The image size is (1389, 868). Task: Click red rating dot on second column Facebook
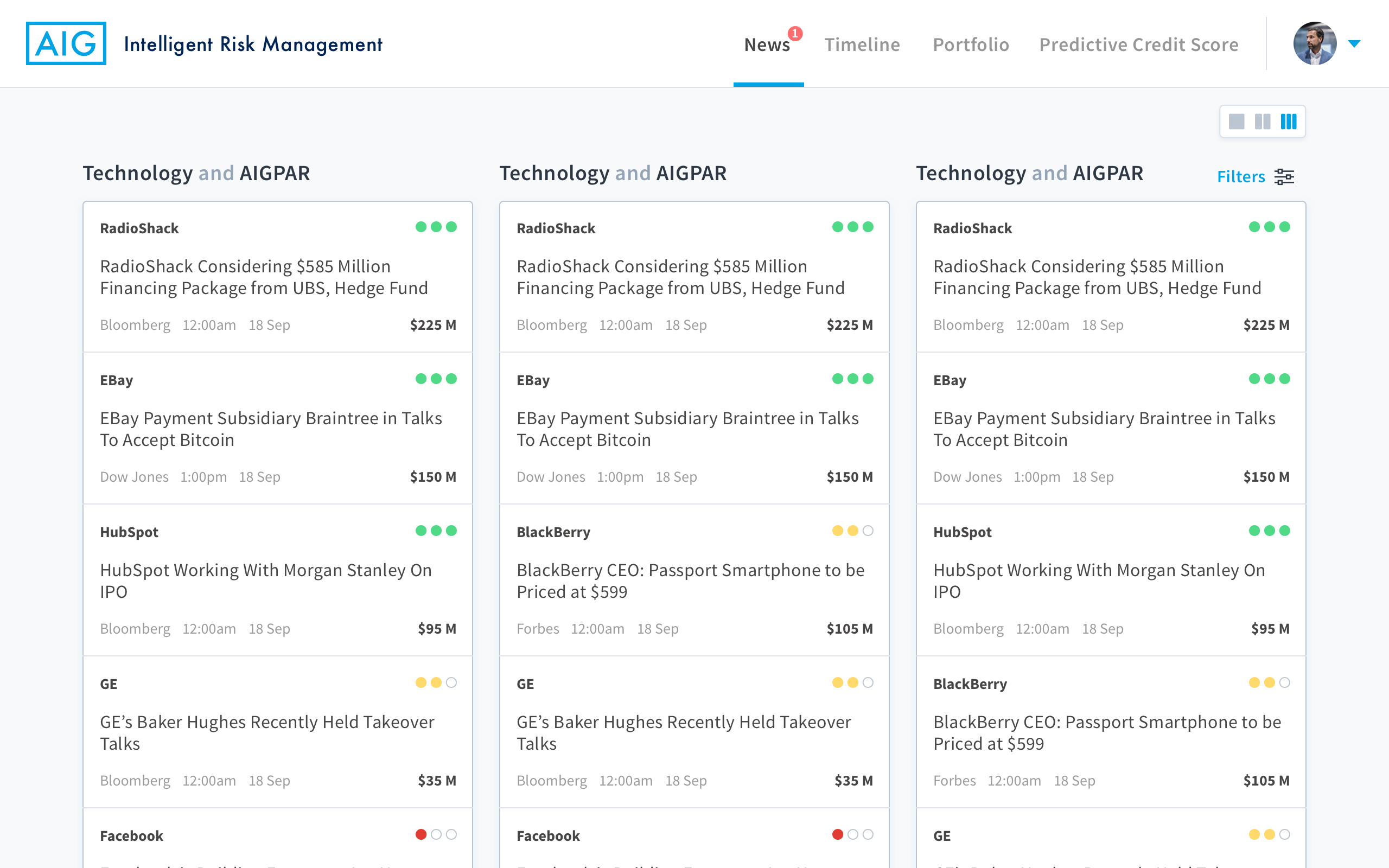click(x=838, y=834)
